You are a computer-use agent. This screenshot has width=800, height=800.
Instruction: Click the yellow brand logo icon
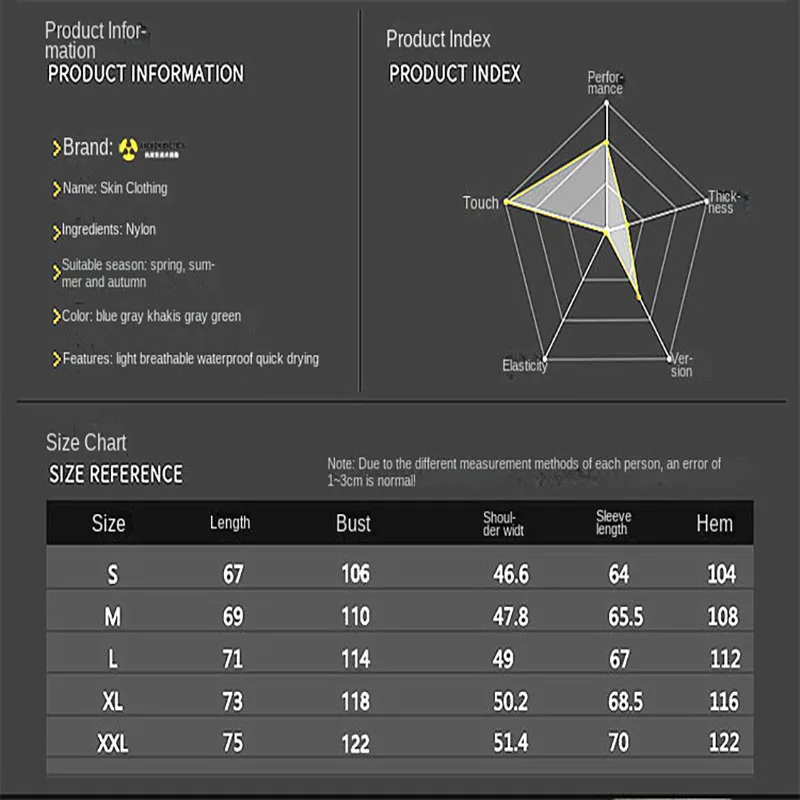[128, 148]
